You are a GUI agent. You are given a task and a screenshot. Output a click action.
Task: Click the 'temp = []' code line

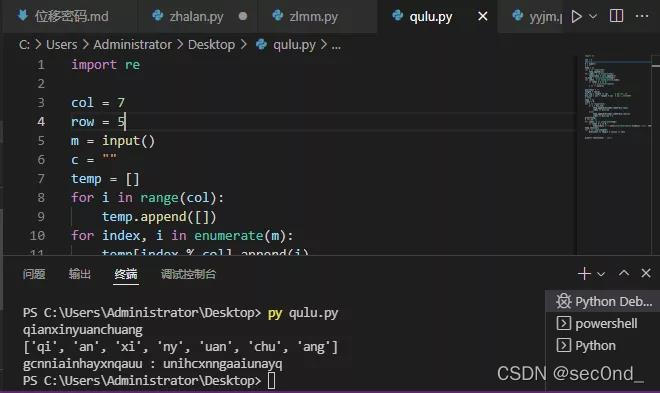105,179
